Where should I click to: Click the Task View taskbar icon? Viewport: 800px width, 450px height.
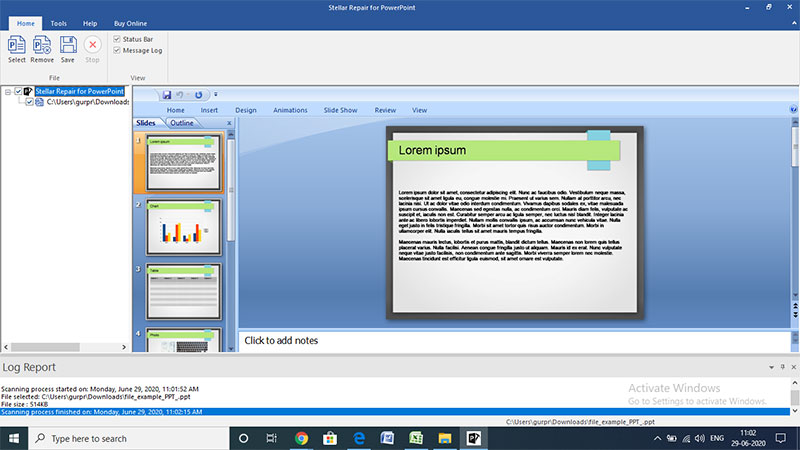point(271,438)
